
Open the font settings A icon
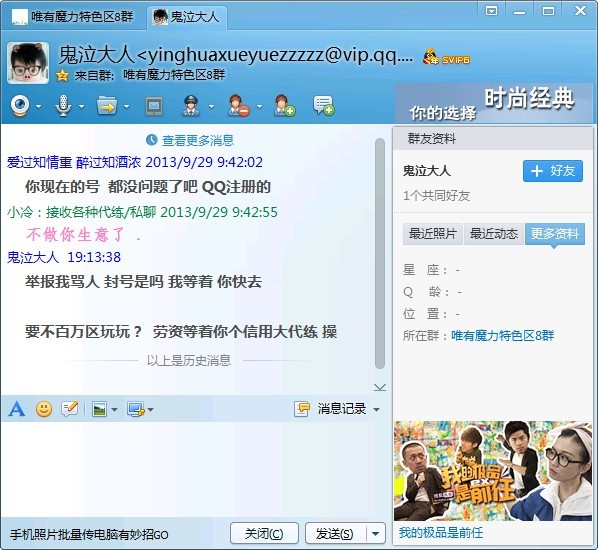click(x=17, y=409)
